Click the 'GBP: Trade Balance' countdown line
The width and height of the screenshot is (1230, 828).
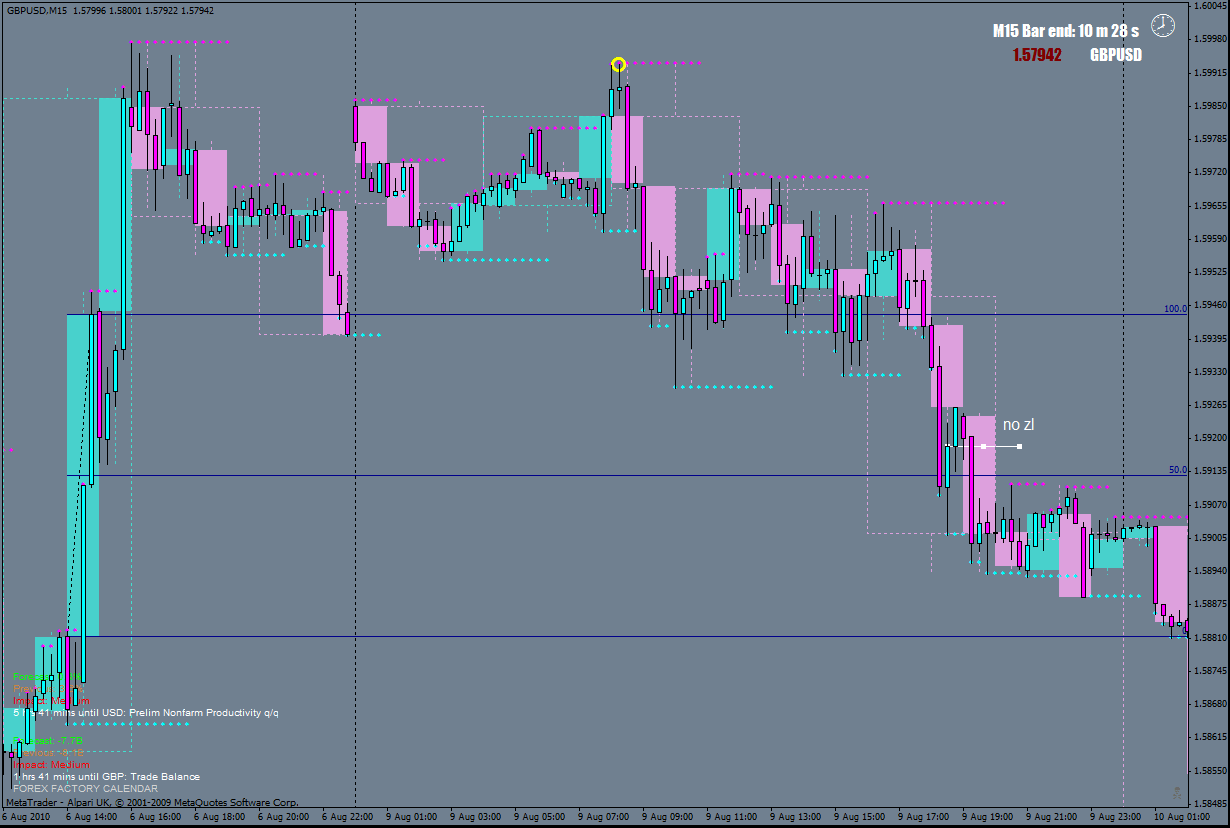coord(106,777)
